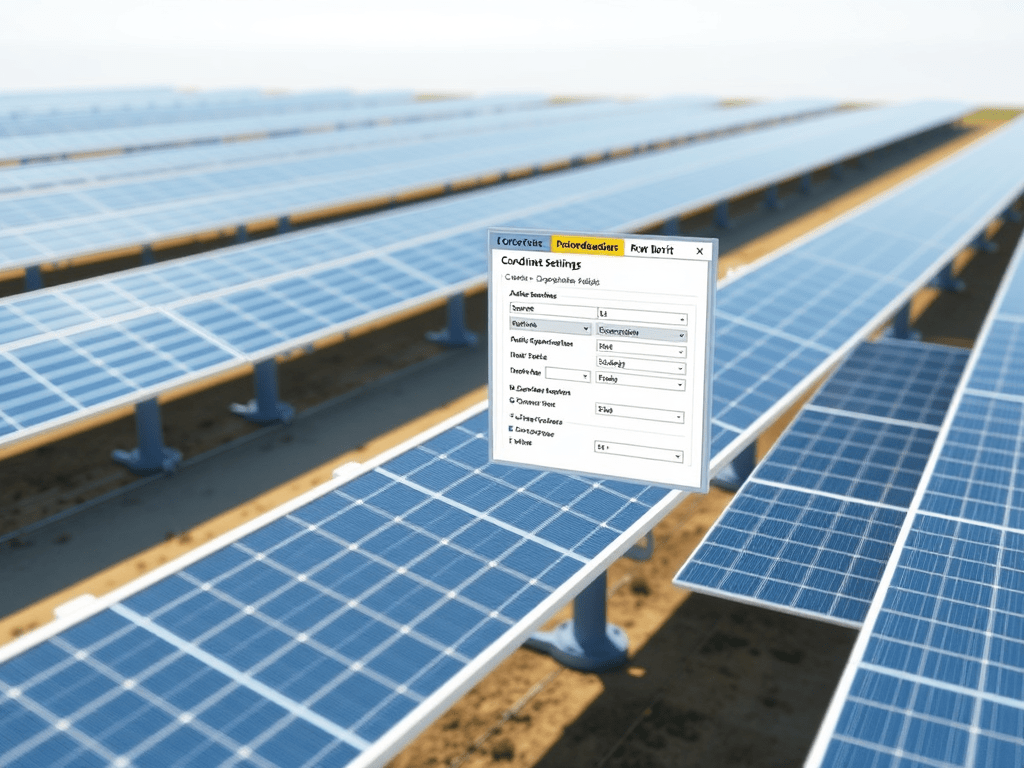Uncheck the blue checked checkbox near the bottom
This screenshot has width=1024, height=768.
[x=512, y=428]
